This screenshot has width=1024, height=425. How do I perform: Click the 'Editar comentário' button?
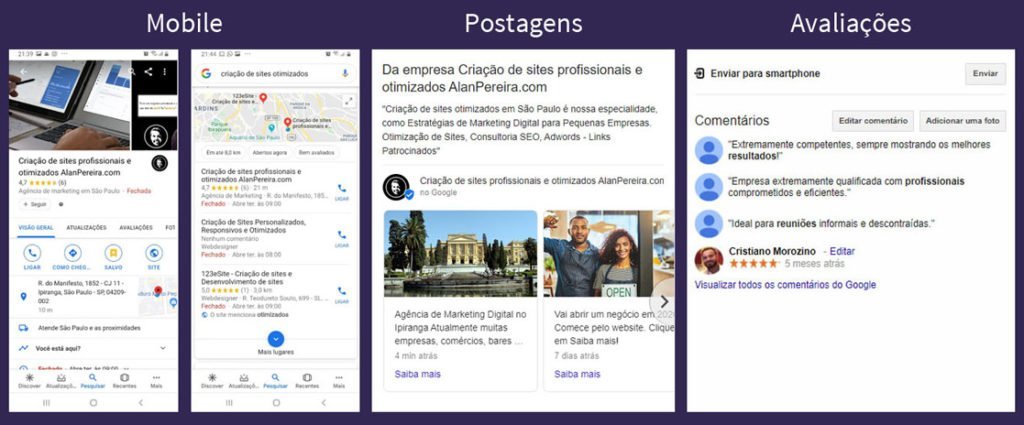tap(872, 121)
